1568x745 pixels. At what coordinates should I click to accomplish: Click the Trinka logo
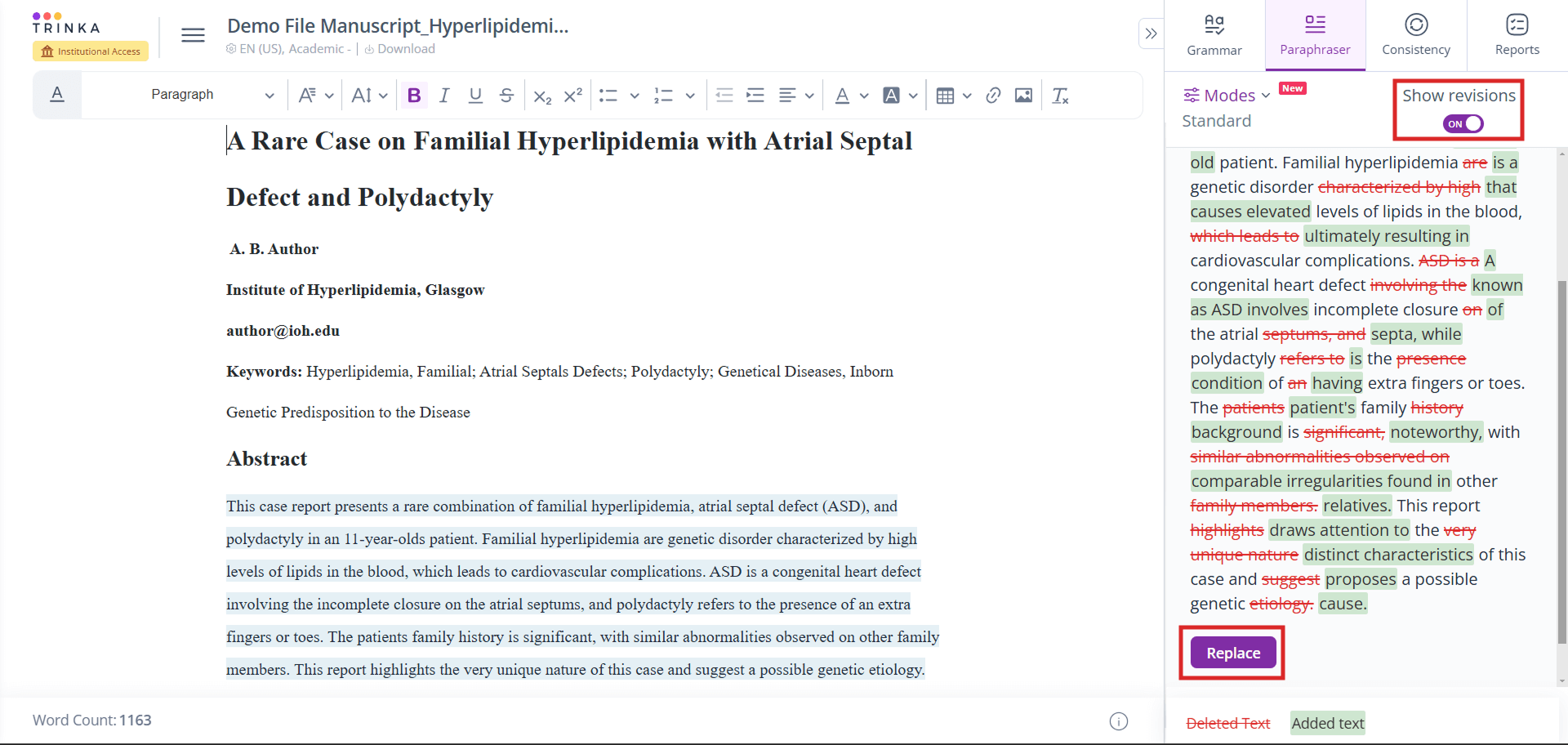pyautogui.click(x=66, y=24)
